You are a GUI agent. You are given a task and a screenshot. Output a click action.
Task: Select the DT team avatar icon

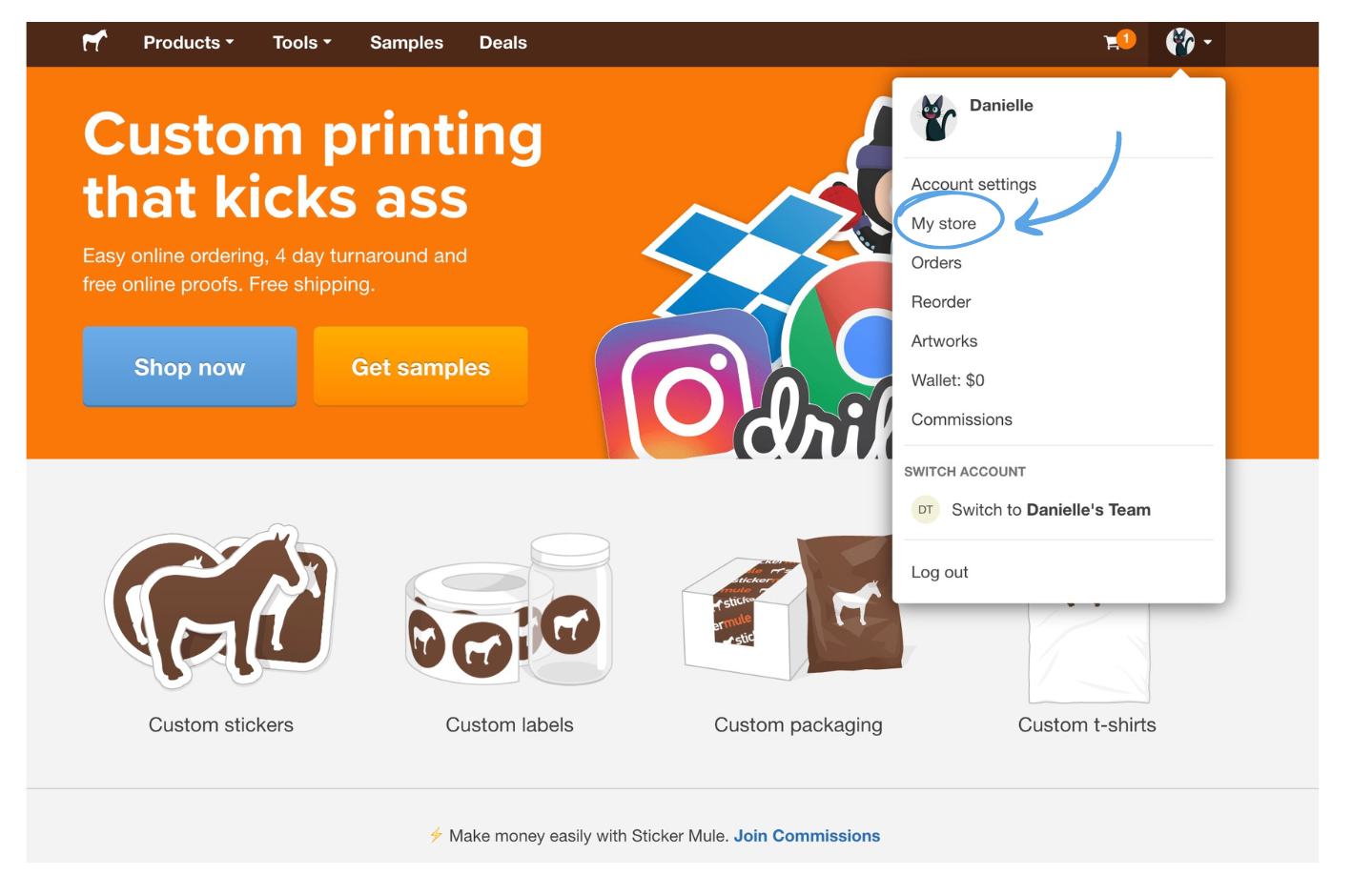coord(925,509)
